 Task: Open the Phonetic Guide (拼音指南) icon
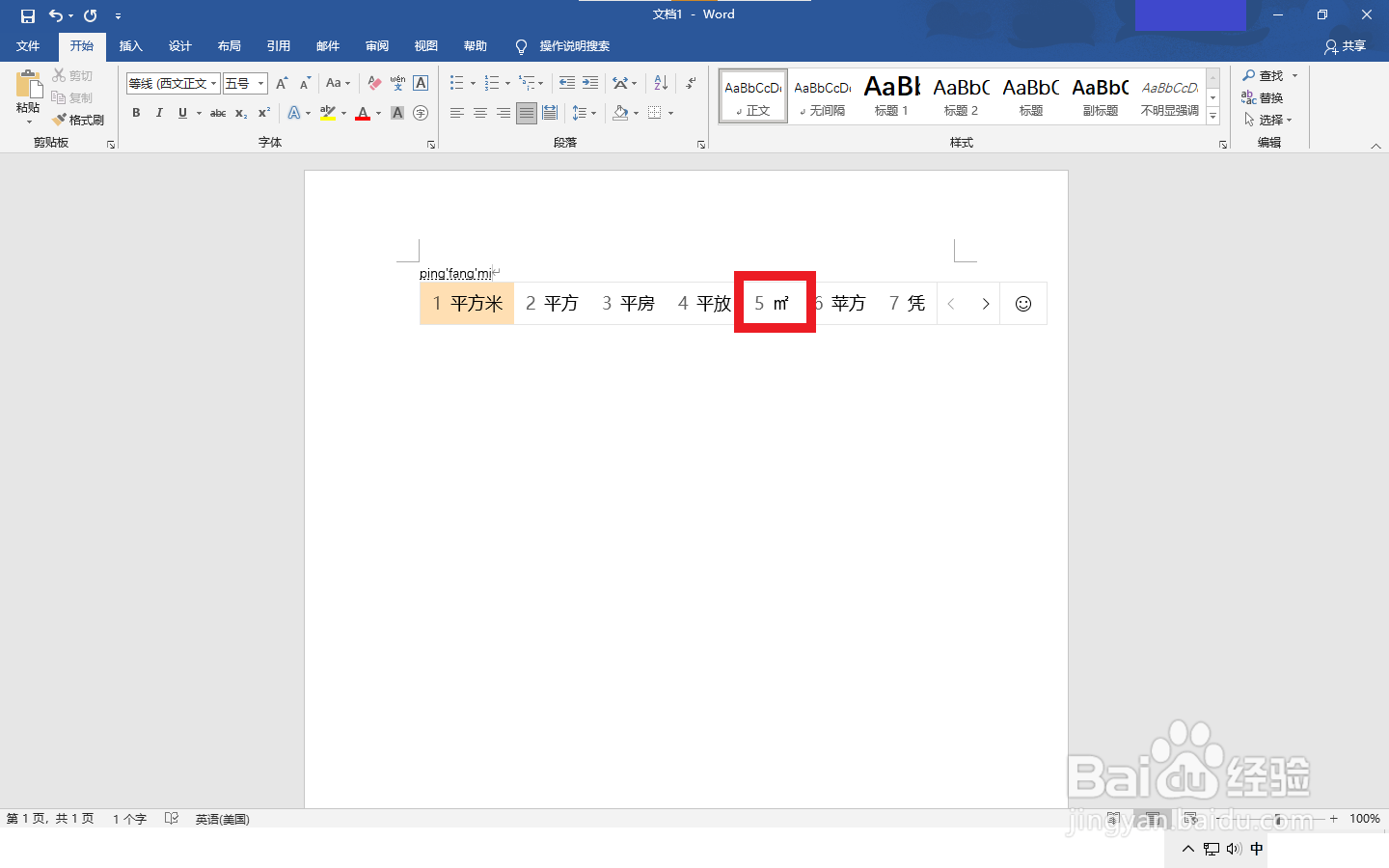(397, 83)
